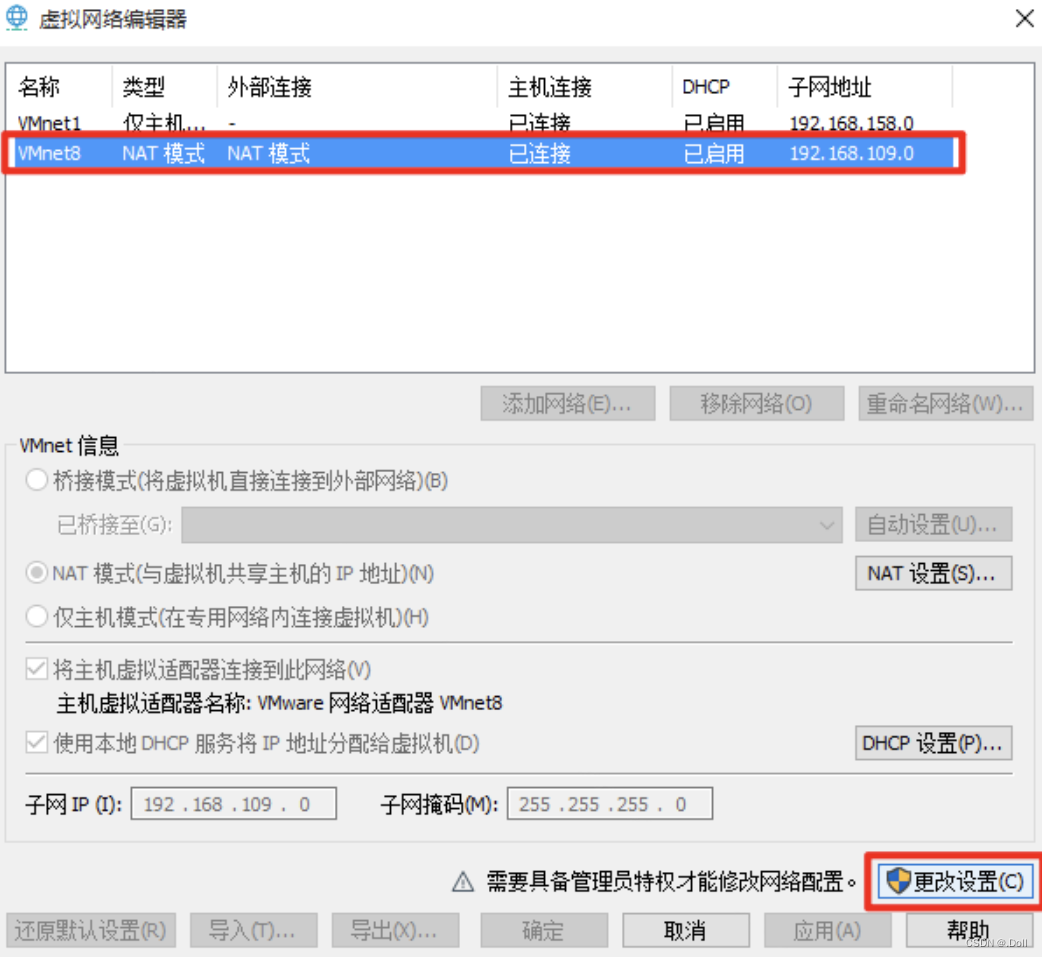Click the Help (帮助) button
Image resolution: width=1042 pixels, height=957 pixels.
(x=969, y=930)
